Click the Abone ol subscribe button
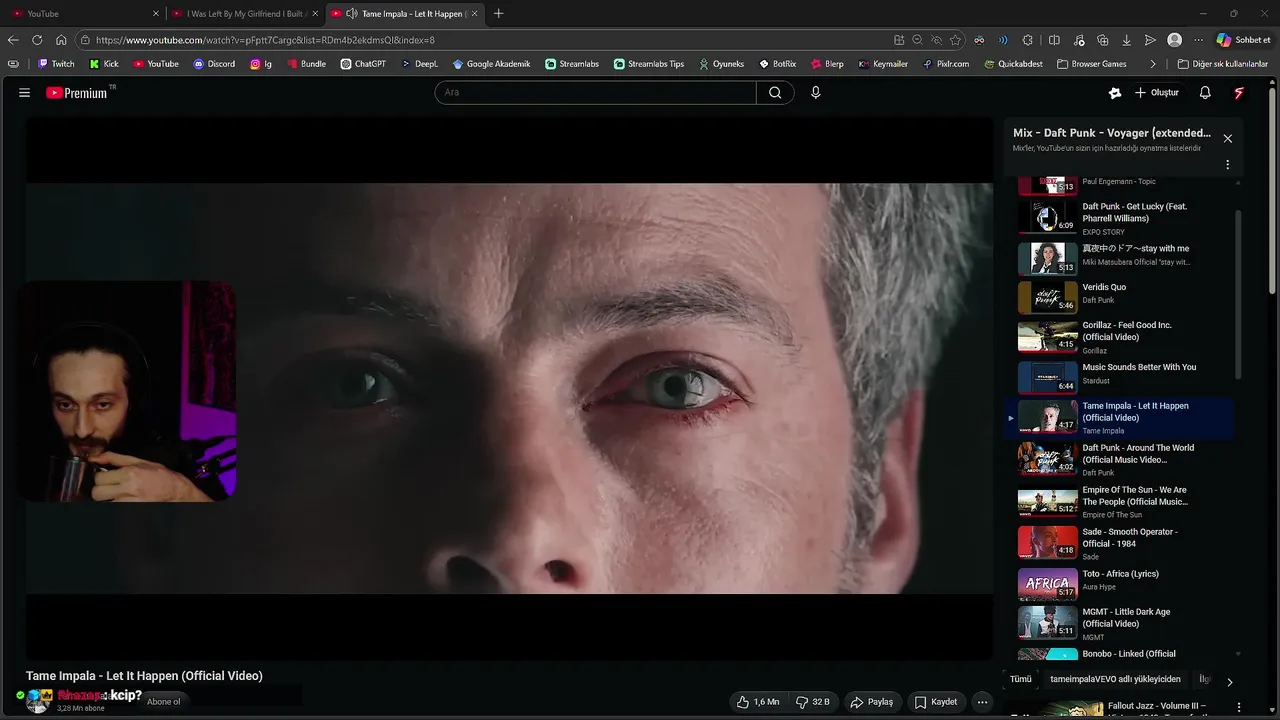The width and height of the screenshot is (1280, 720). (164, 702)
